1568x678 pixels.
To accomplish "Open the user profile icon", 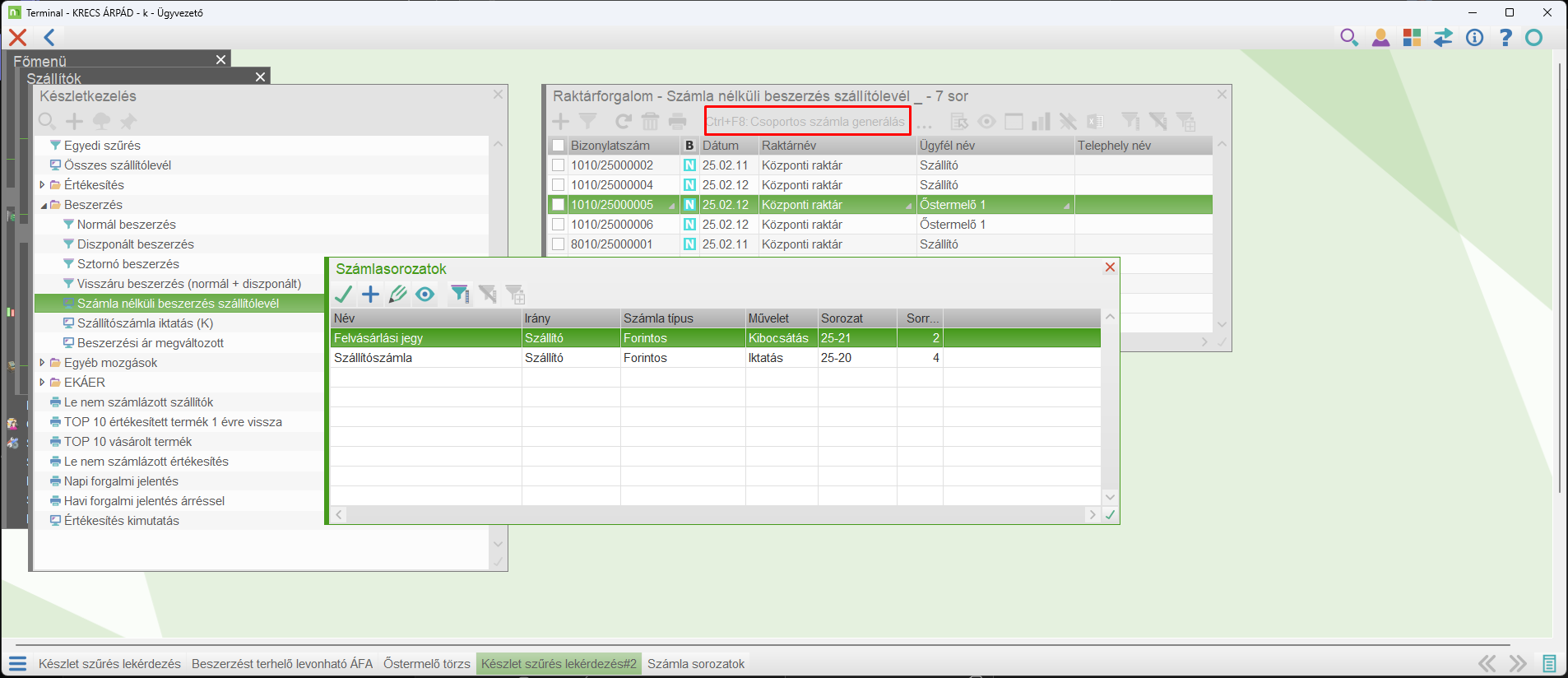I will point(1380,37).
